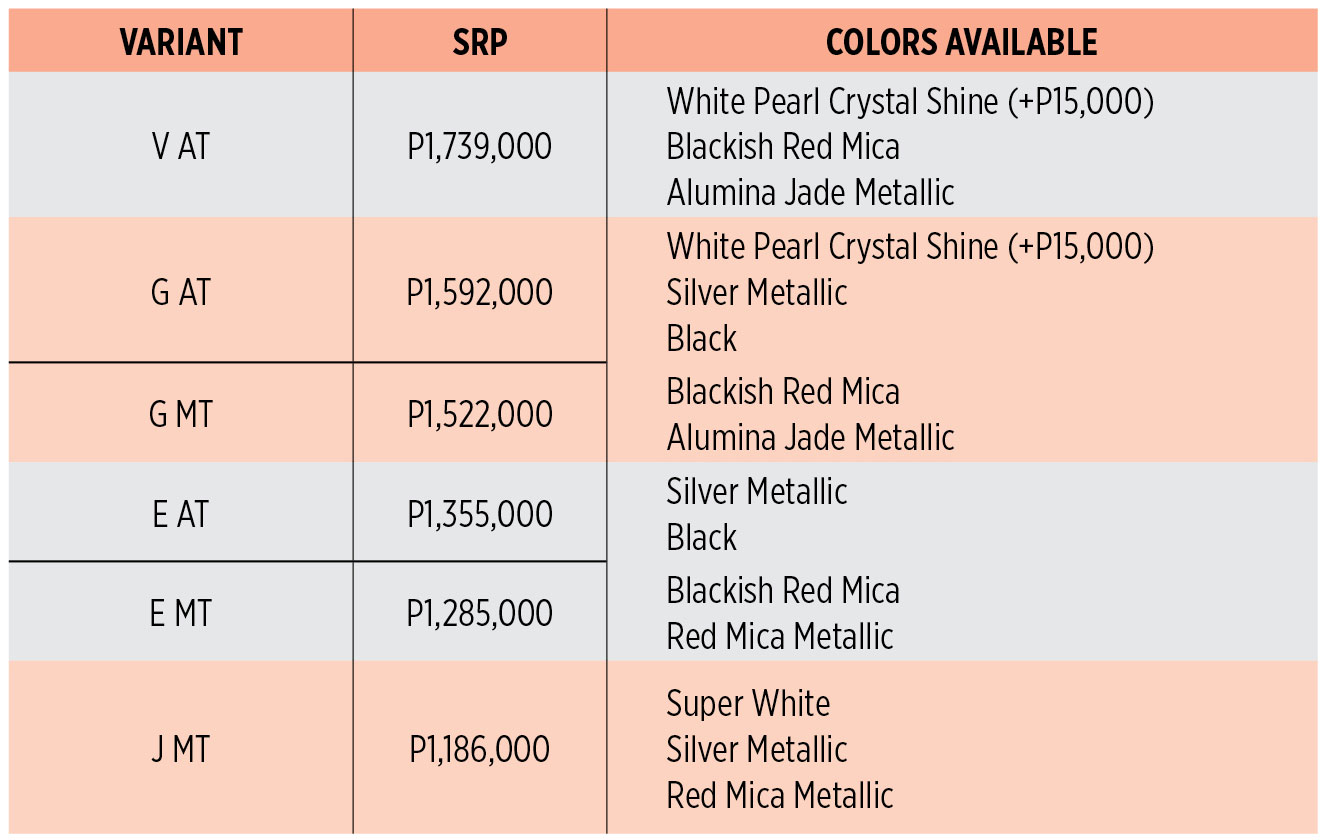Click Blackish Red Mica in V AT row

coord(783,147)
